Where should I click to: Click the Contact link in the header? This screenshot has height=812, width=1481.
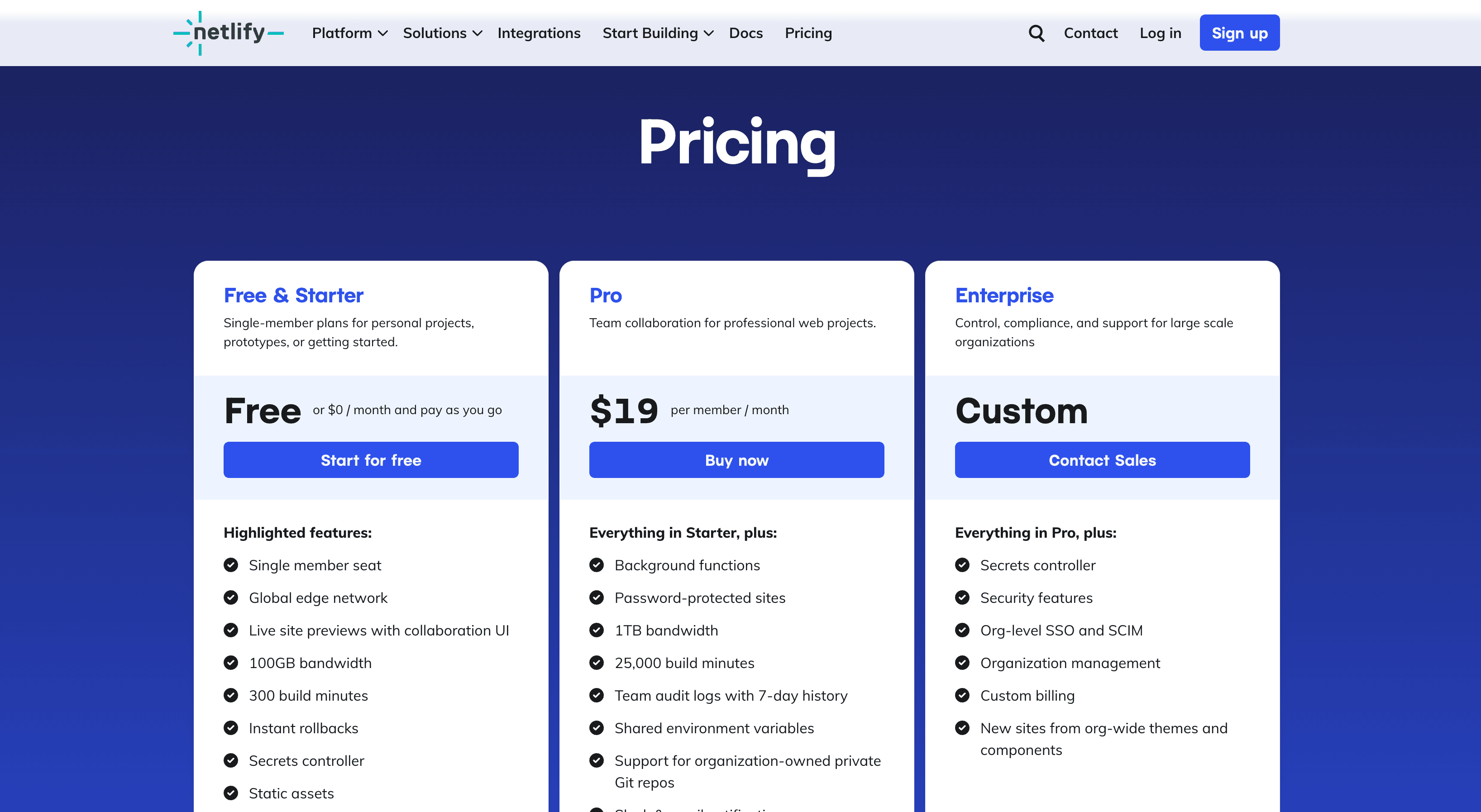(x=1091, y=33)
